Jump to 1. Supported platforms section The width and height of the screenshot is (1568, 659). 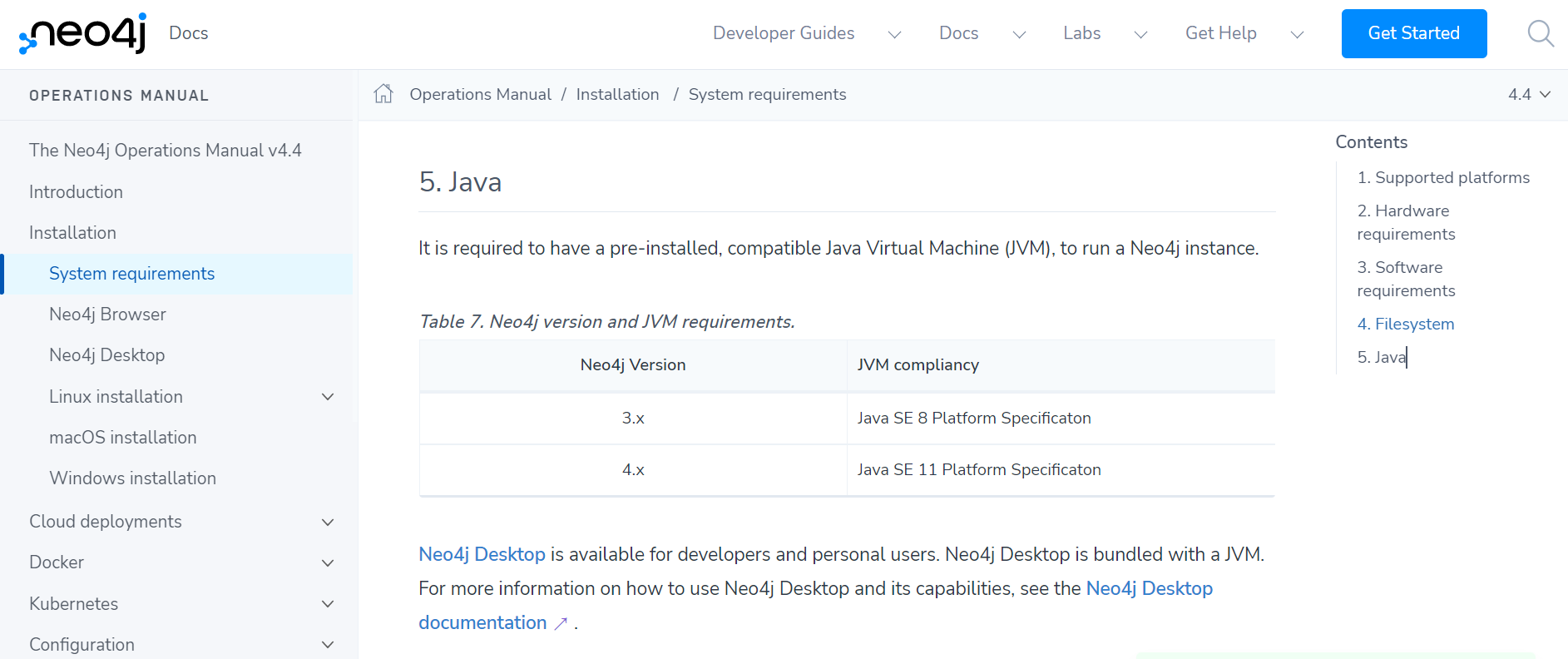tap(1442, 177)
